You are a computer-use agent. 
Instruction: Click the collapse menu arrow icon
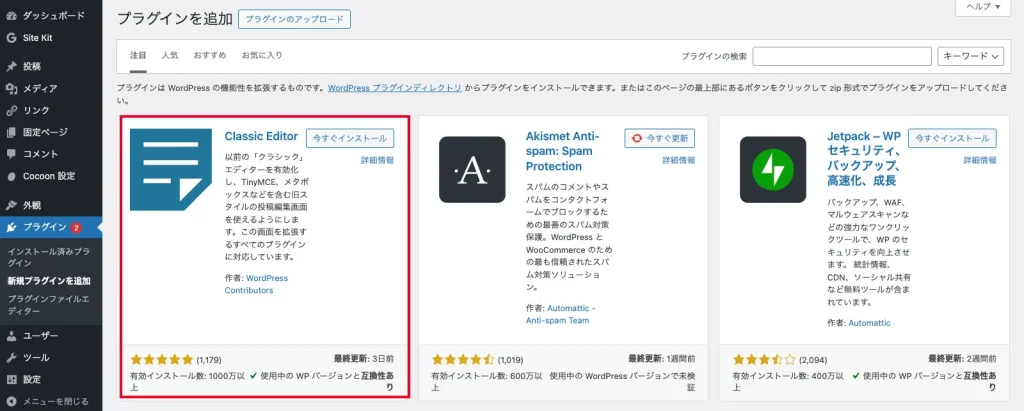click(10, 401)
